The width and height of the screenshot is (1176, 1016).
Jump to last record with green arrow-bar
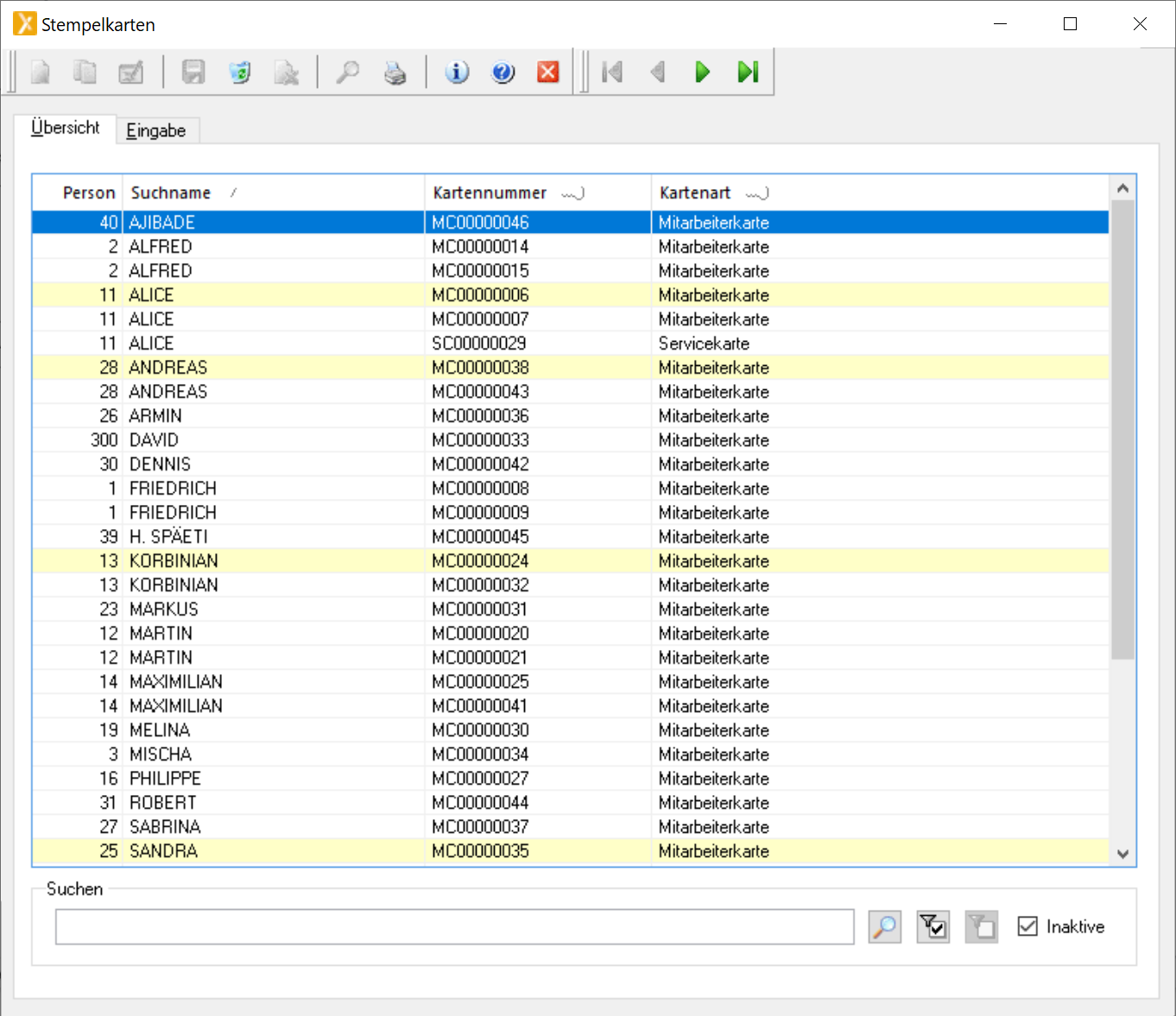click(748, 73)
